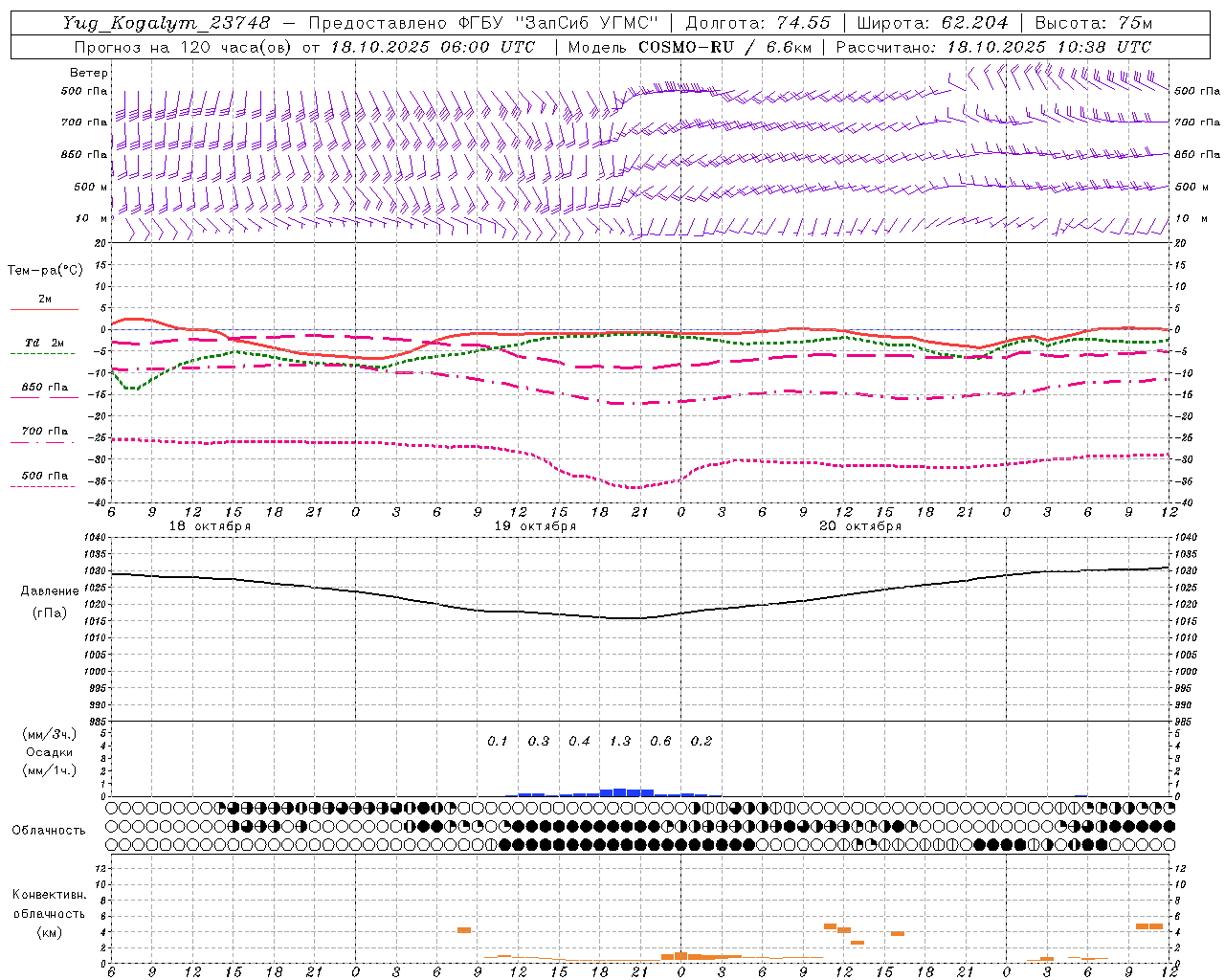Click the Тем-ра(°C) axis title

[x=45, y=271]
